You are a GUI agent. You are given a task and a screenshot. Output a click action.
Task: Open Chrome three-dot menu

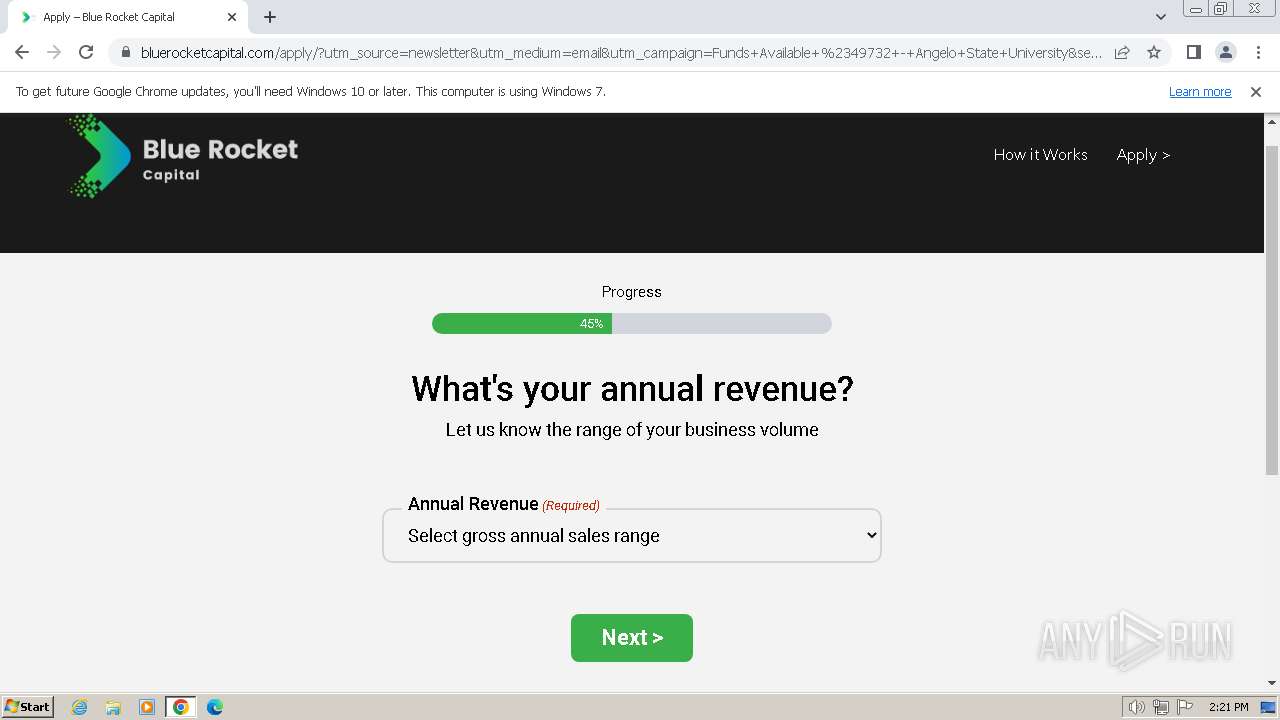(1258, 52)
